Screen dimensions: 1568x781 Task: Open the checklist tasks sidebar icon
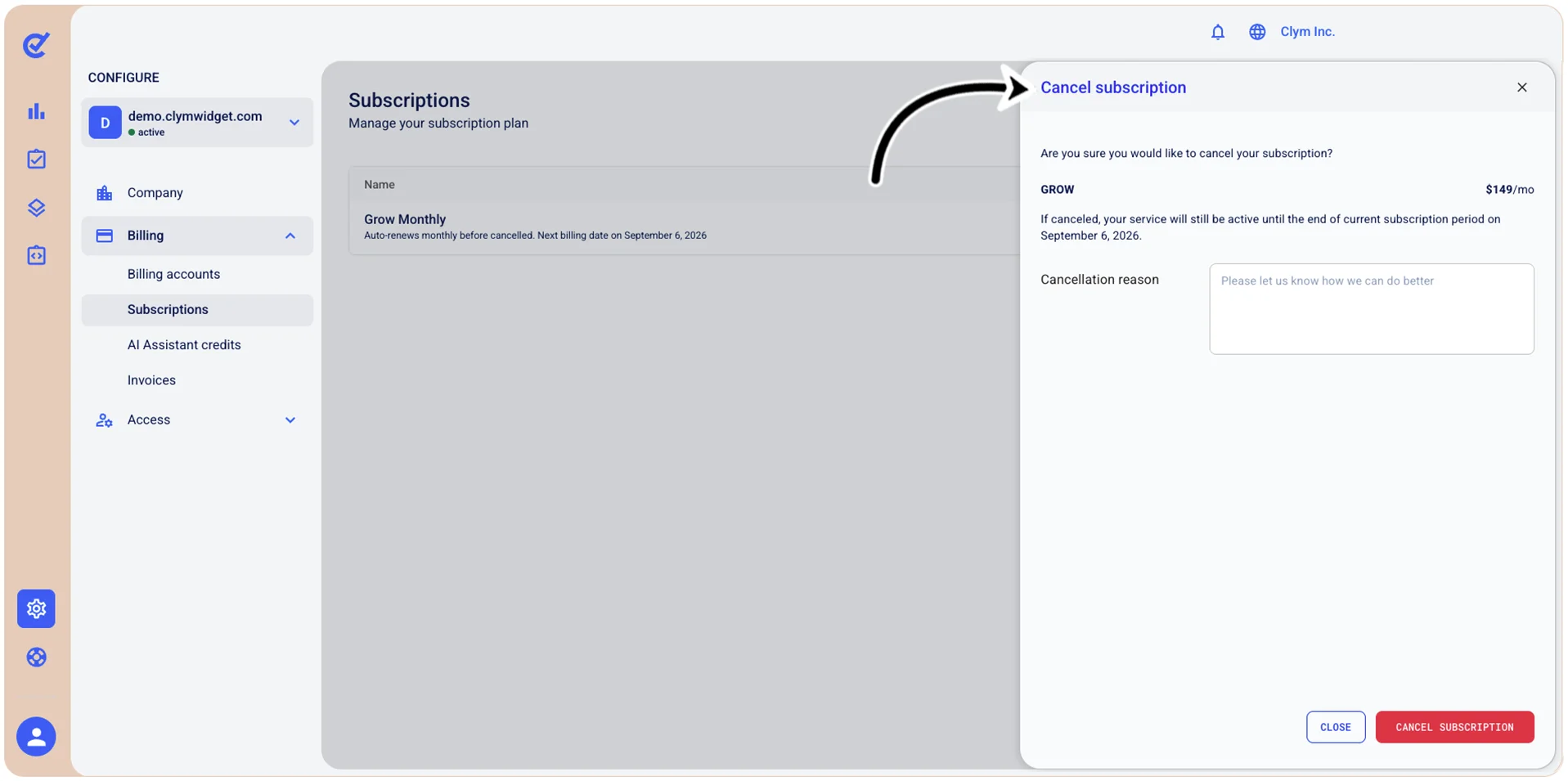(x=36, y=159)
